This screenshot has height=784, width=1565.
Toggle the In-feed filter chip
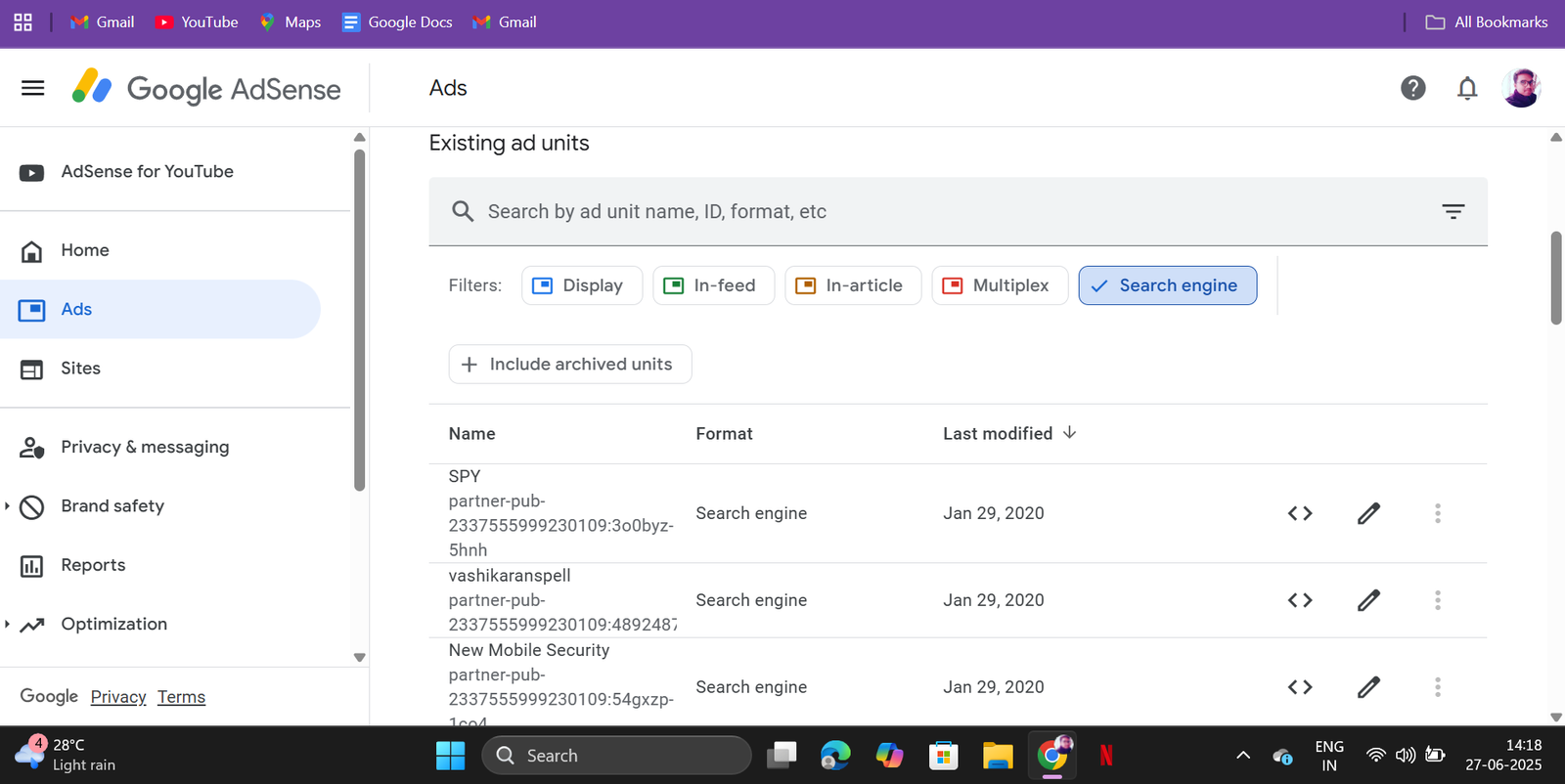(714, 285)
